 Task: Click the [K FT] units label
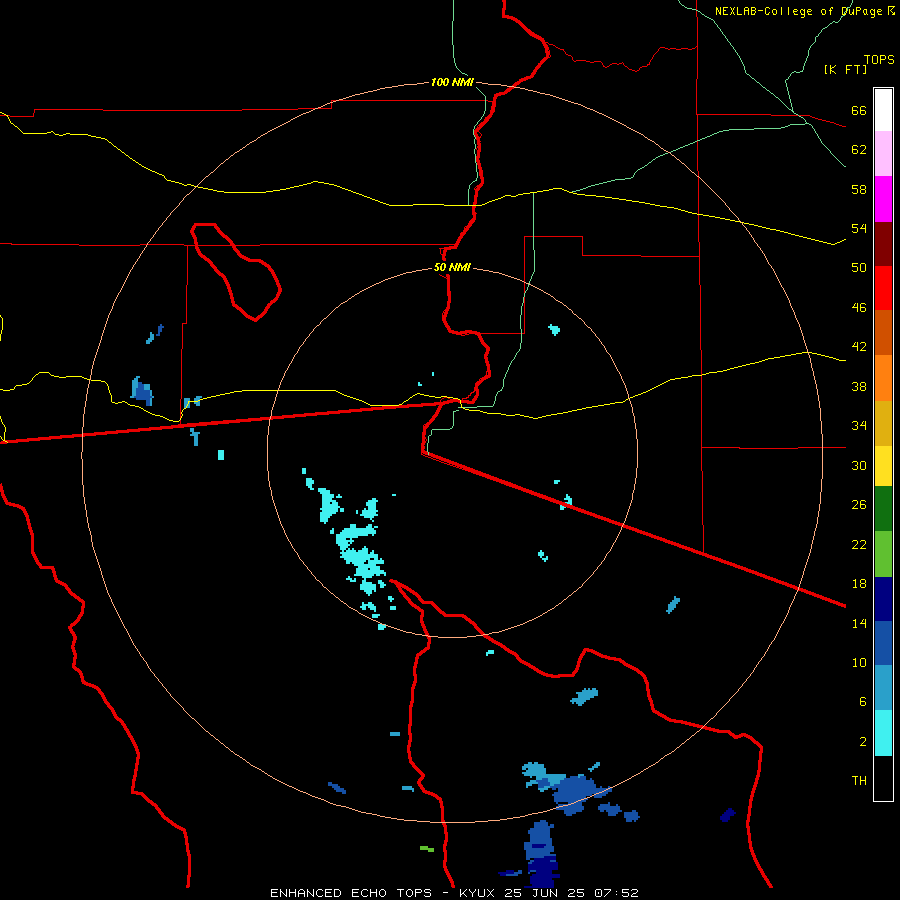tap(845, 69)
